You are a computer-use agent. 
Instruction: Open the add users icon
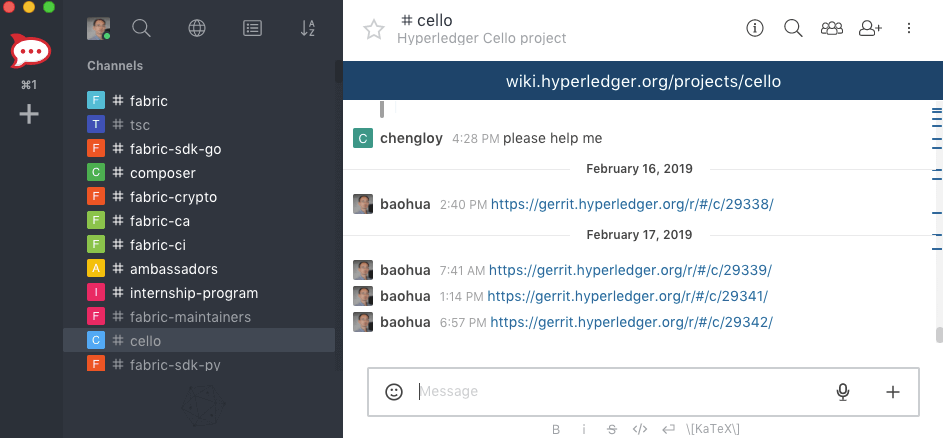click(870, 28)
